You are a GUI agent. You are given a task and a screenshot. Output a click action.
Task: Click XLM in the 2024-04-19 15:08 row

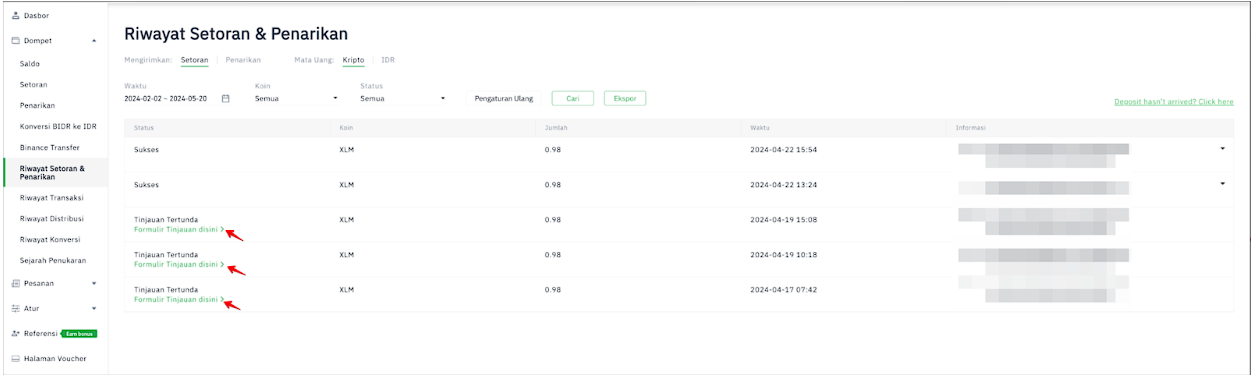(x=347, y=219)
